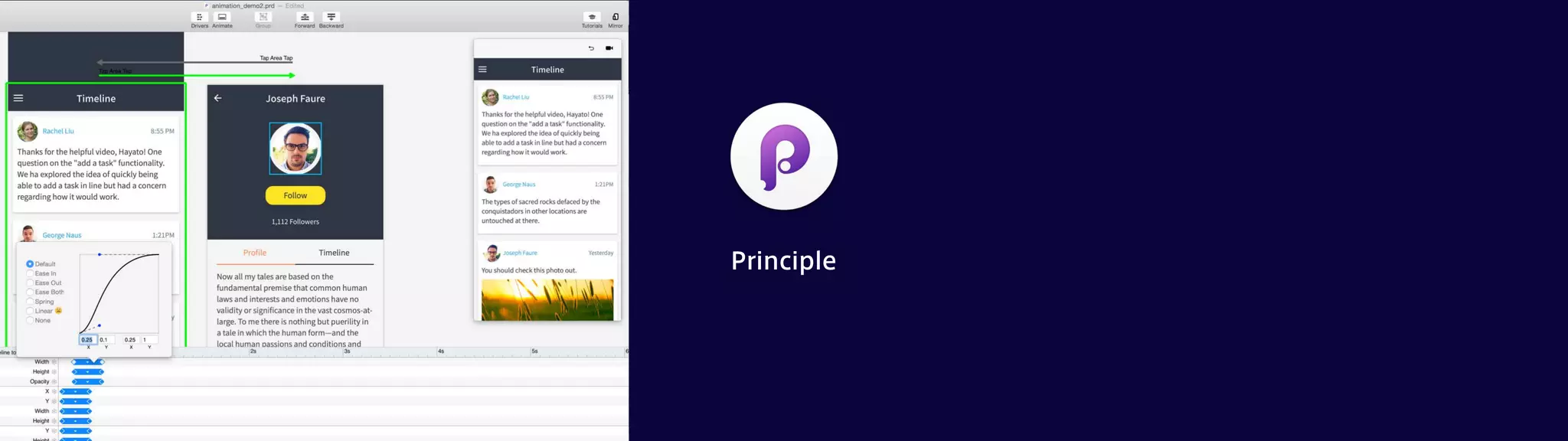Select Rachel Liu's avatar on Timeline artboard

click(x=28, y=131)
